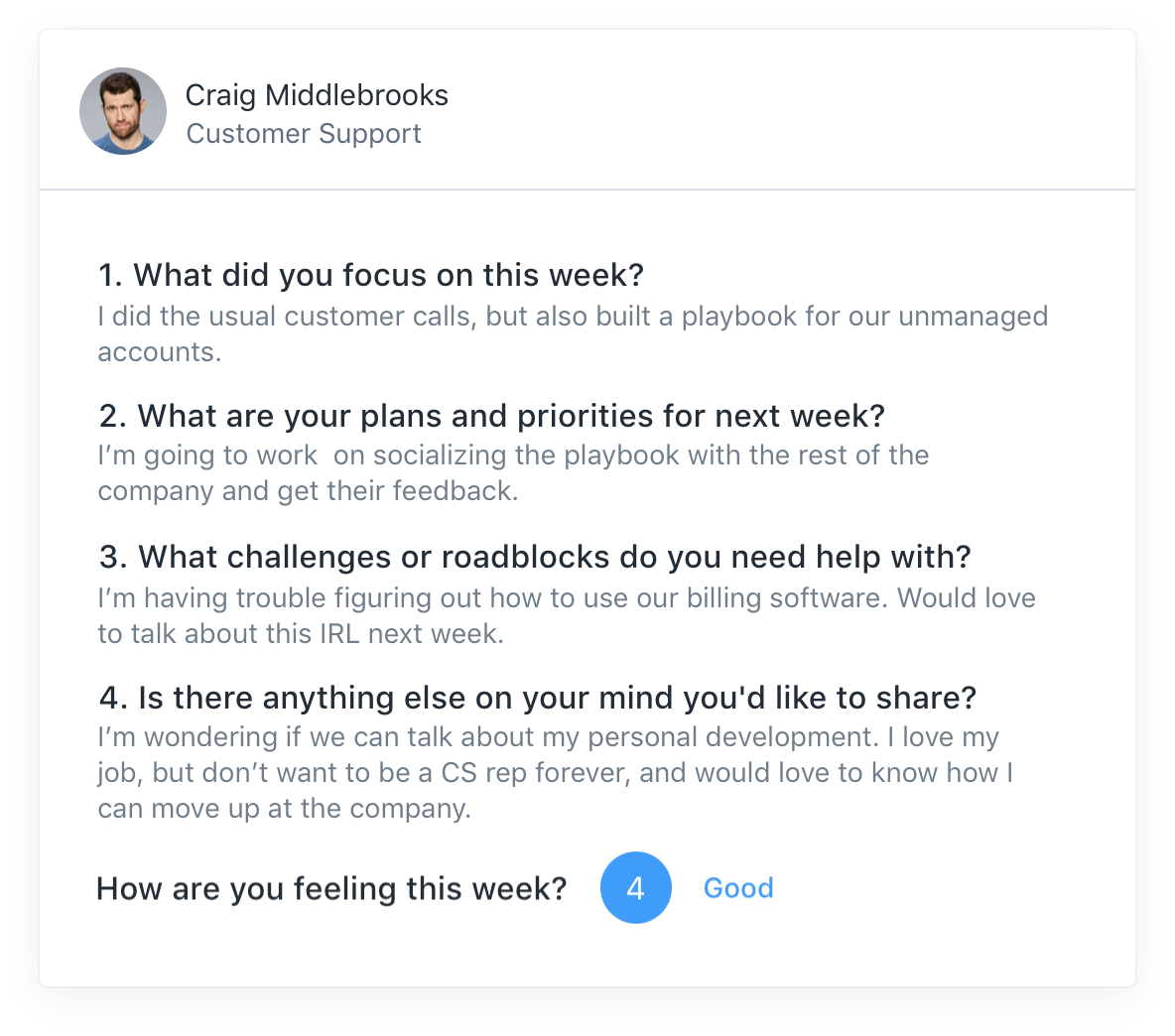Click the answer about building a playbook

point(573,334)
